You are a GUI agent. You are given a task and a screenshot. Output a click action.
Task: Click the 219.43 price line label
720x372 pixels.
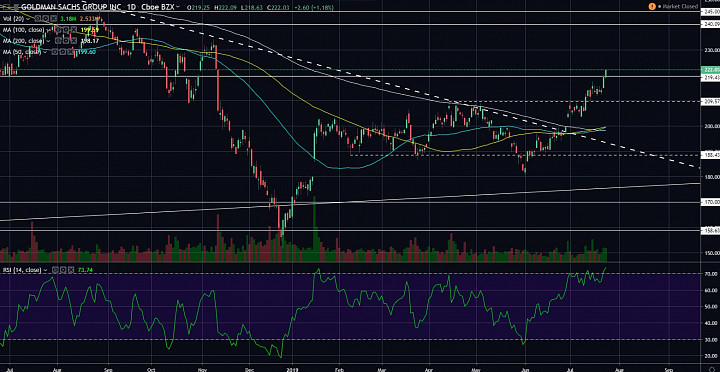click(710, 78)
